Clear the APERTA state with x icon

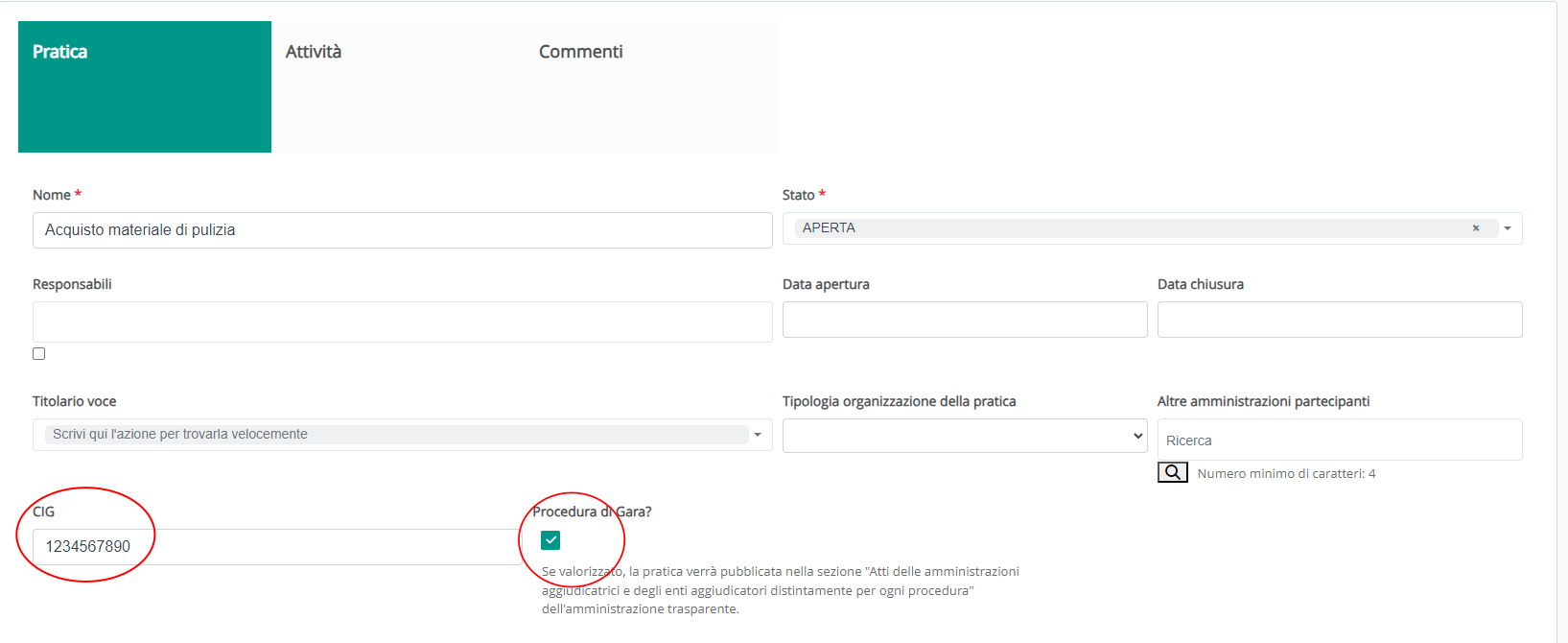pyautogui.click(x=1476, y=228)
